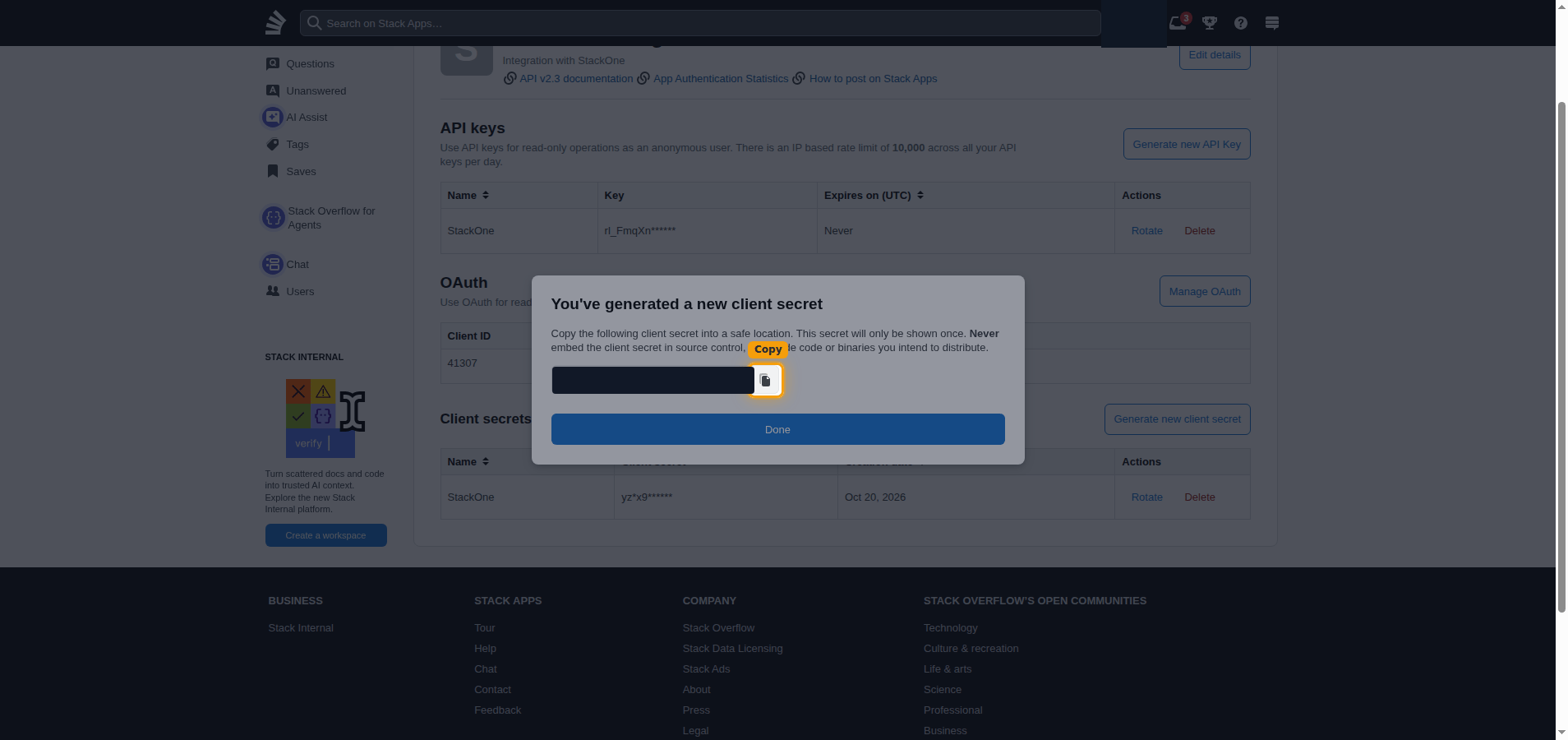Sort client secrets by Name column
1568x740 pixels.
(468, 461)
